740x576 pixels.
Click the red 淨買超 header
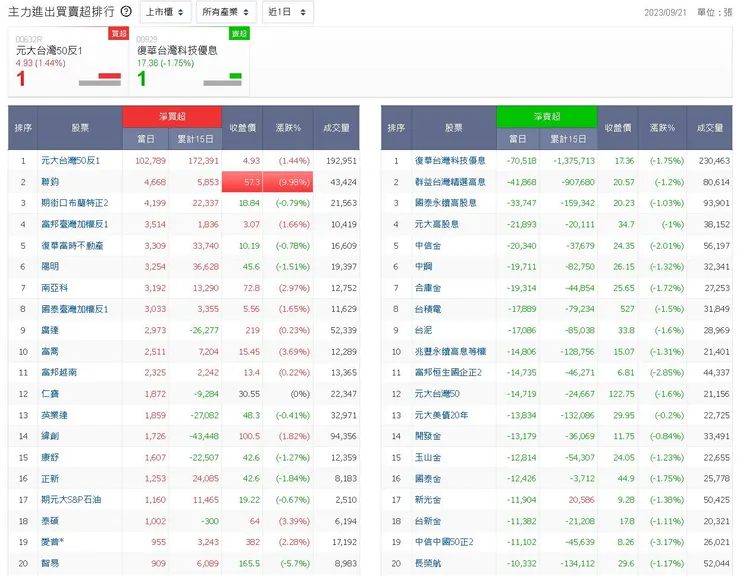(x=172, y=117)
